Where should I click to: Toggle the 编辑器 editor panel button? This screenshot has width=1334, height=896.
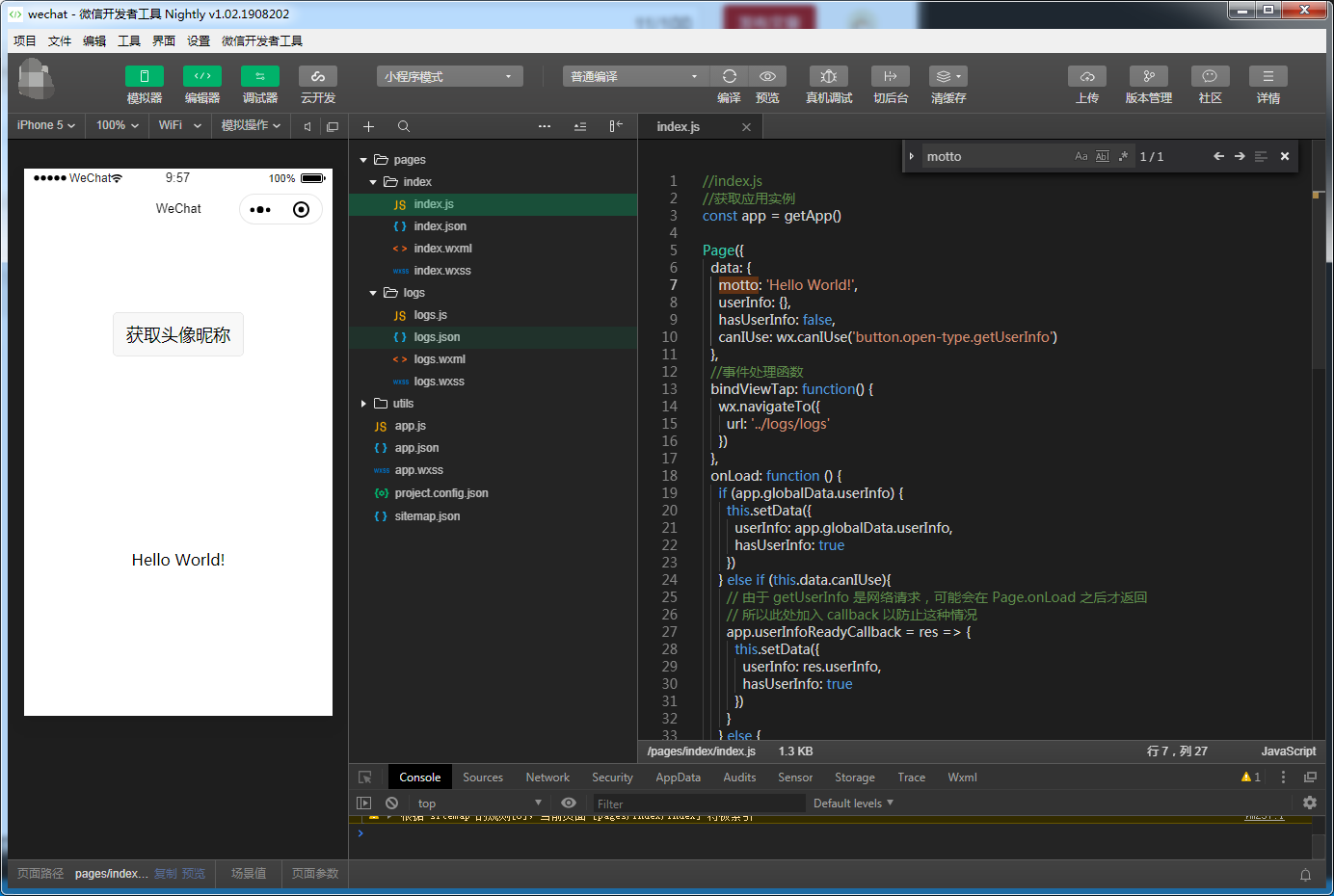[202, 76]
